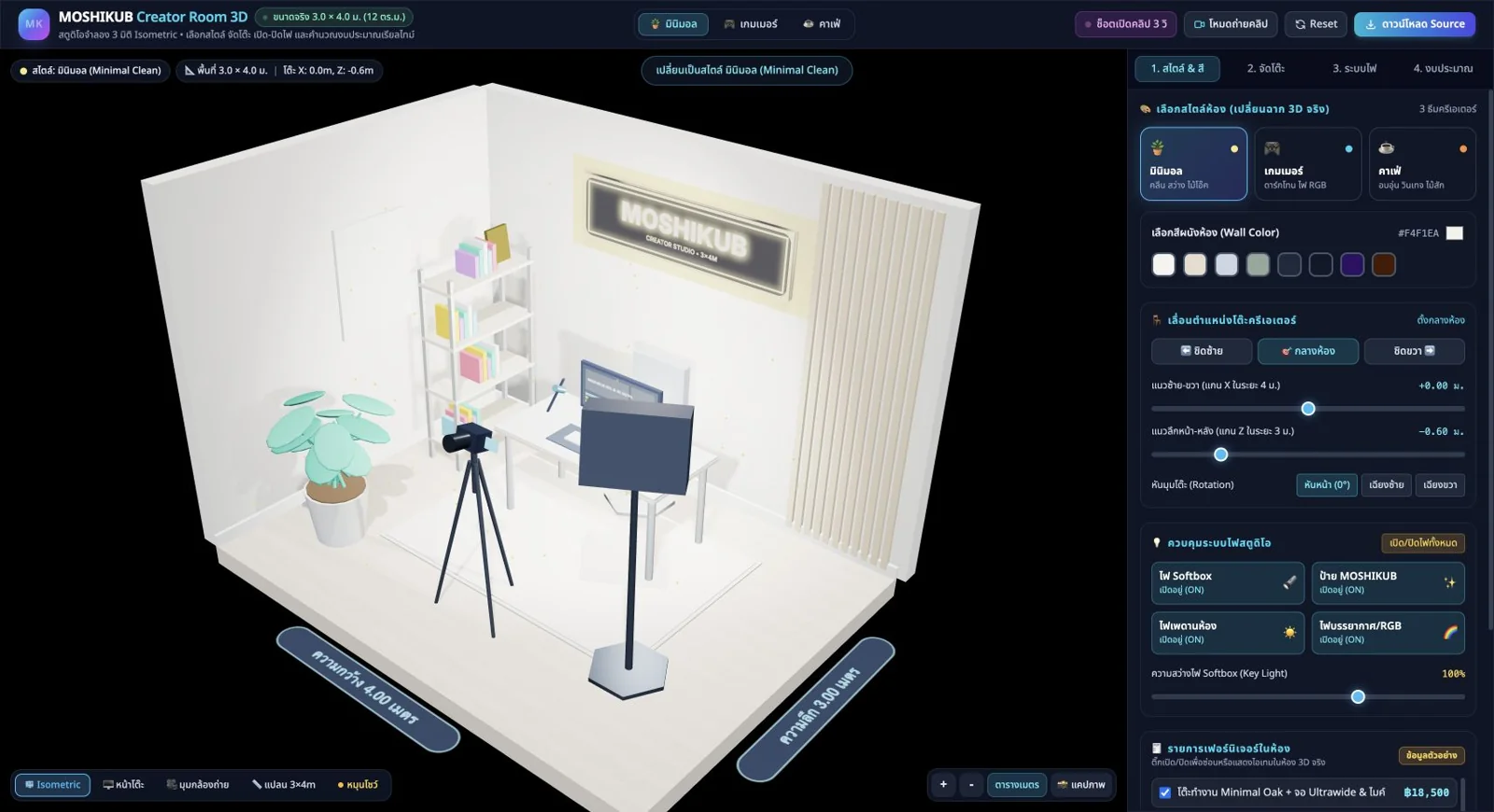Toggle the ไฟ Softbox light
This screenshot has height=812, width=1494.
pyautogui.click(x=1227, y=582)
